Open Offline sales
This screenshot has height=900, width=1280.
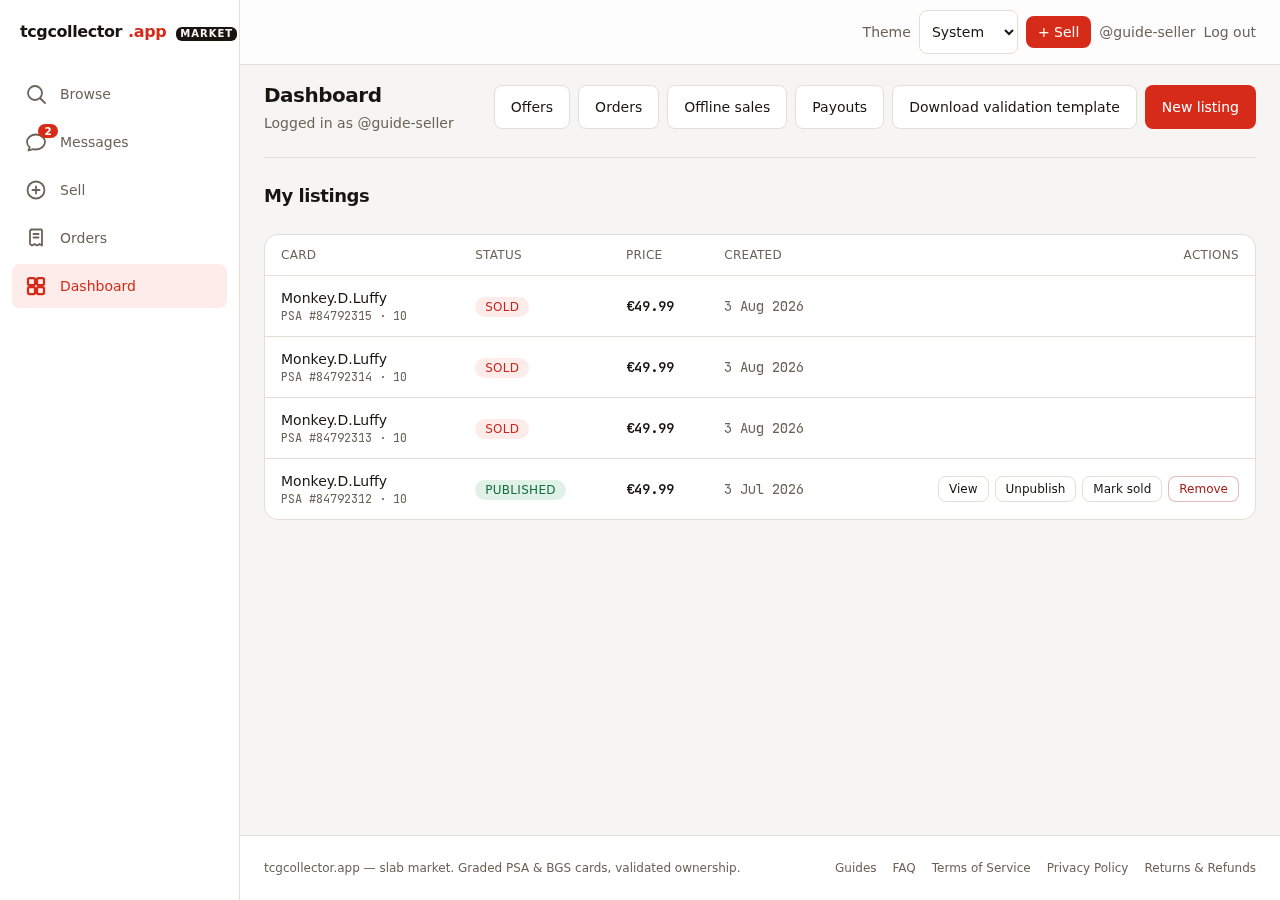pos(727,107)
